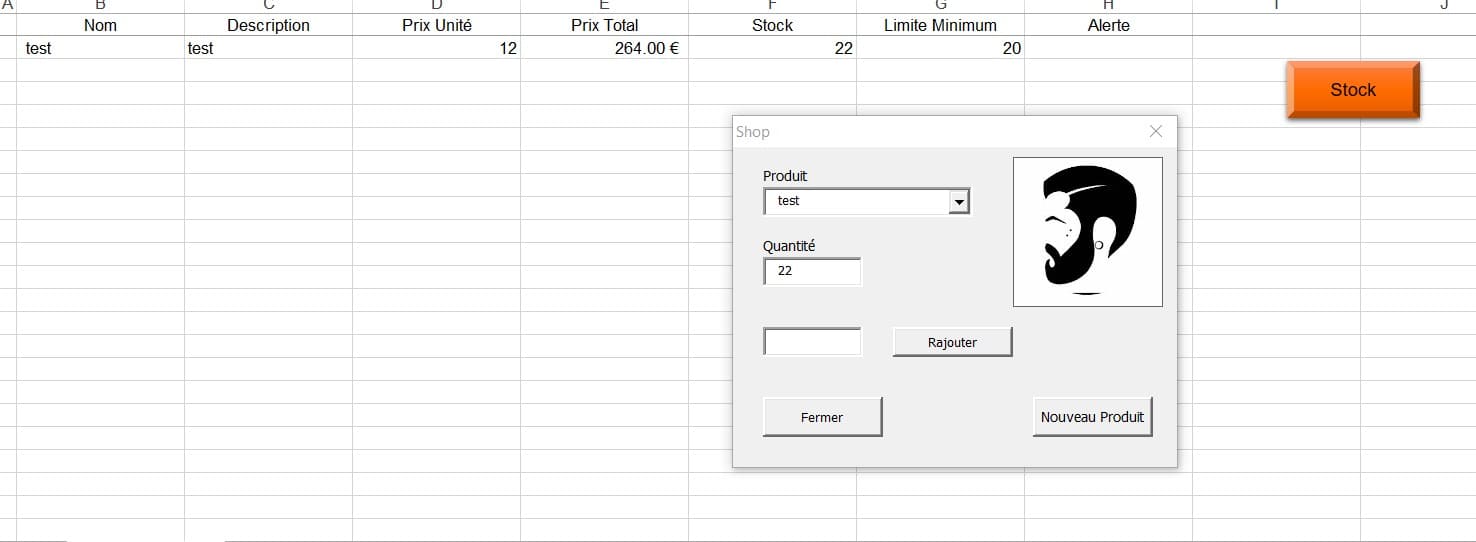
Task: Click the empty field beside Rajouter
Action: tap(812, 342)
